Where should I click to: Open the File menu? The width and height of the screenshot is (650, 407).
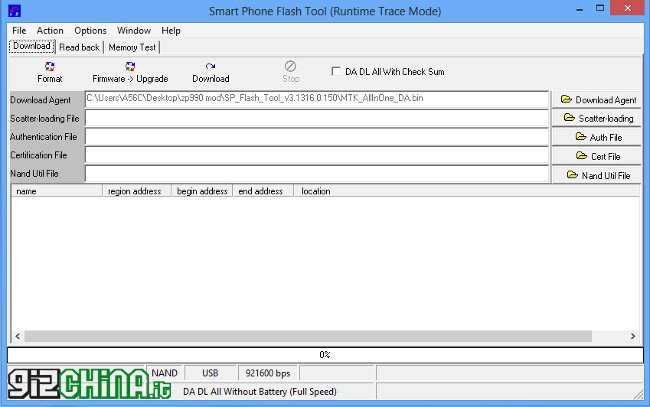[x=19, y=31]
